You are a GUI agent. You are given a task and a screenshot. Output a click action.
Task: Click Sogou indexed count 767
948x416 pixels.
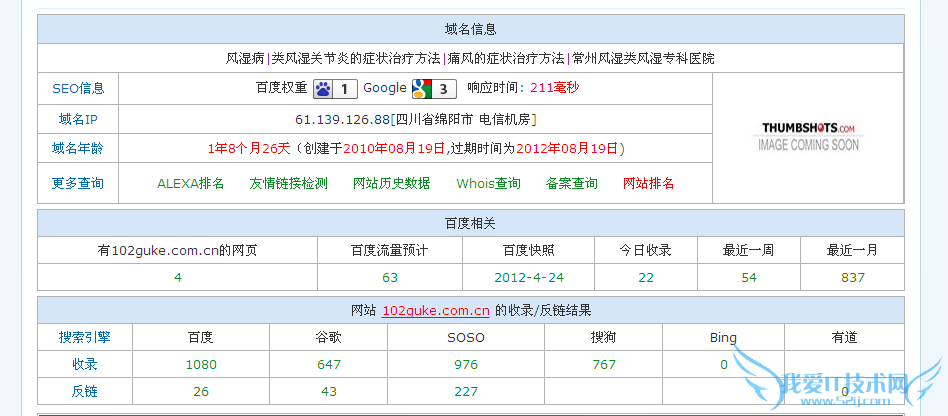[604, 365]
